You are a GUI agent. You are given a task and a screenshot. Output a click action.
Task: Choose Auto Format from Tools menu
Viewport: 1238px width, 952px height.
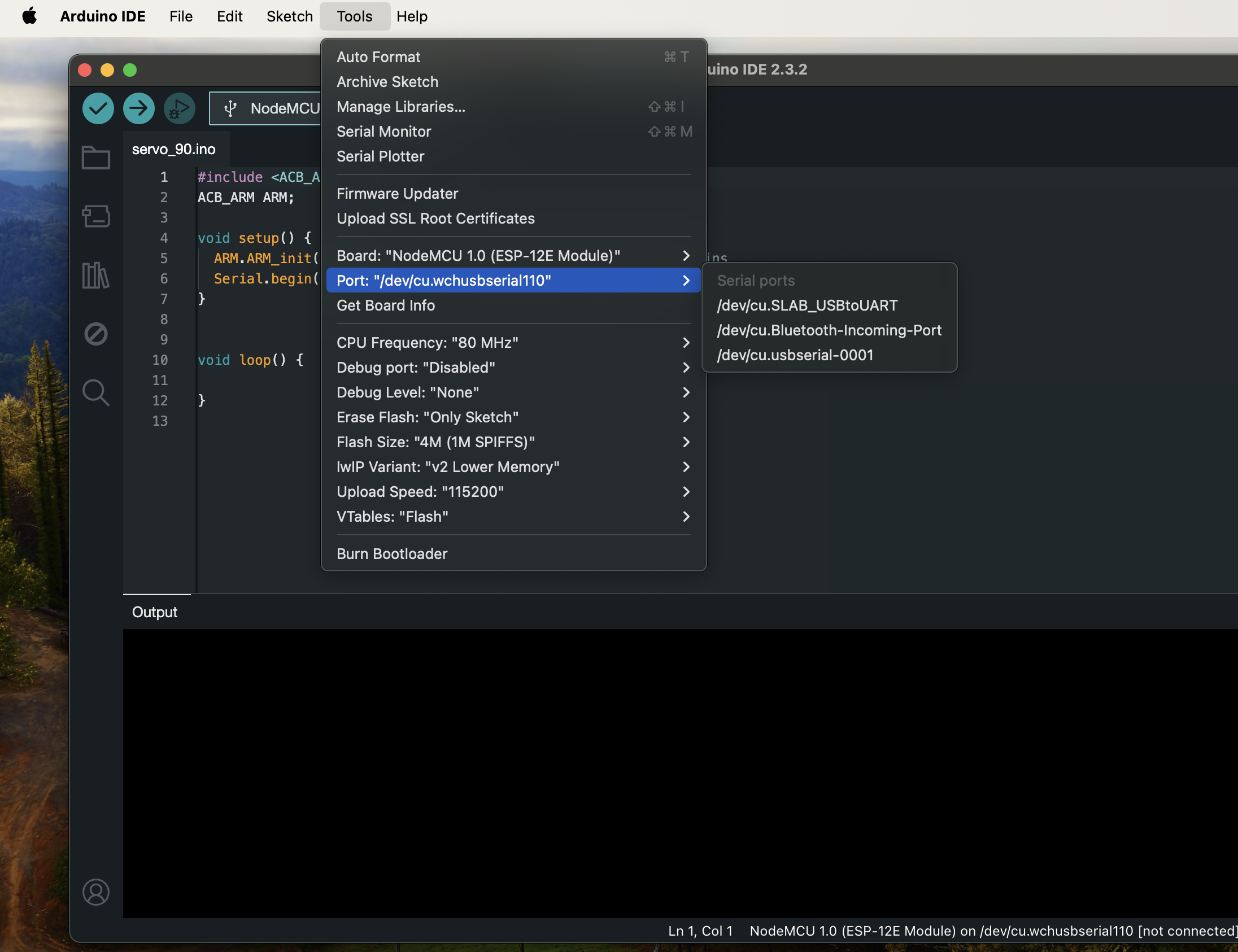[513, 56]
